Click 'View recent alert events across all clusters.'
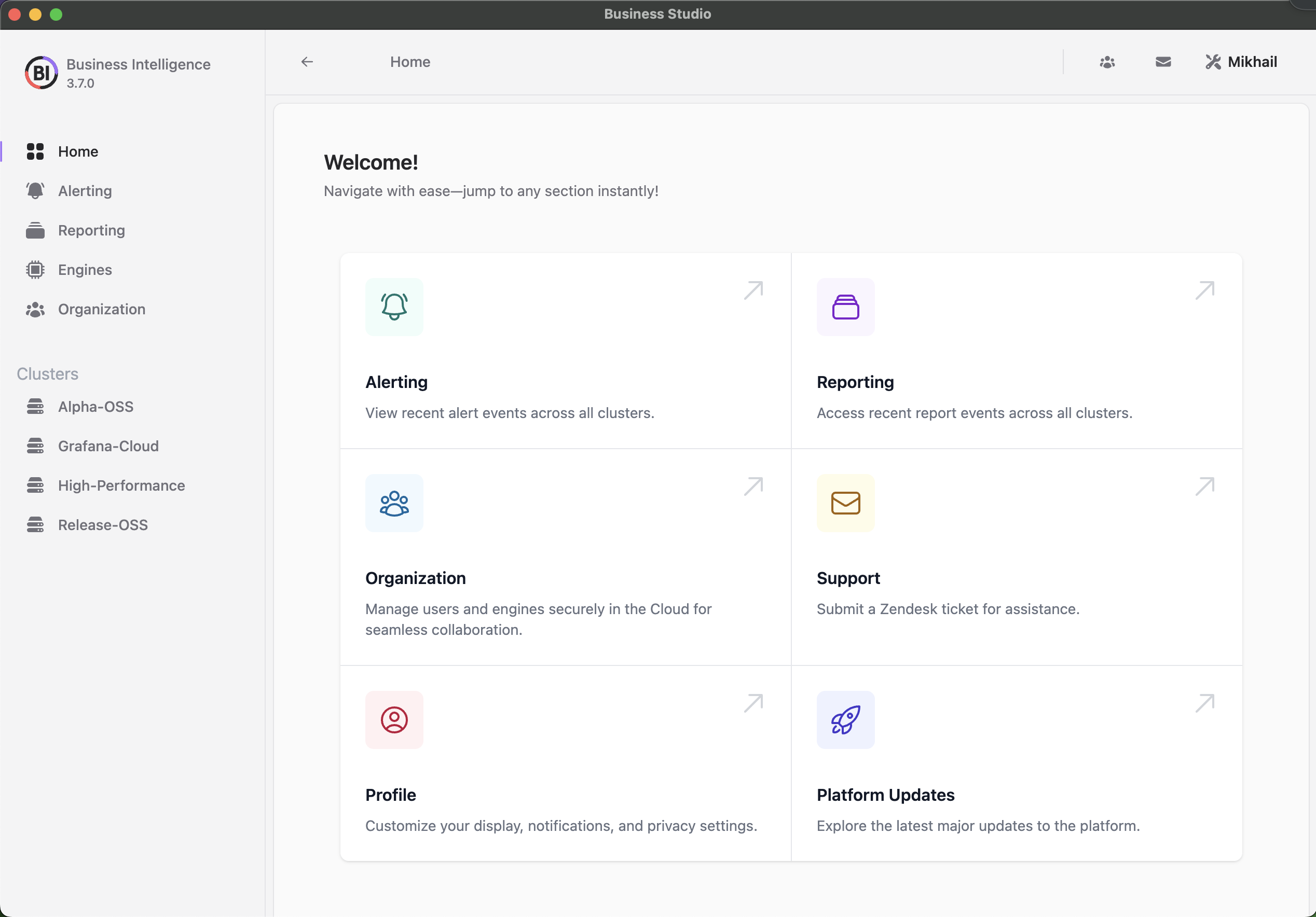Image resolution: width=1316 pixels, height=917 pixels. (510, 413)
